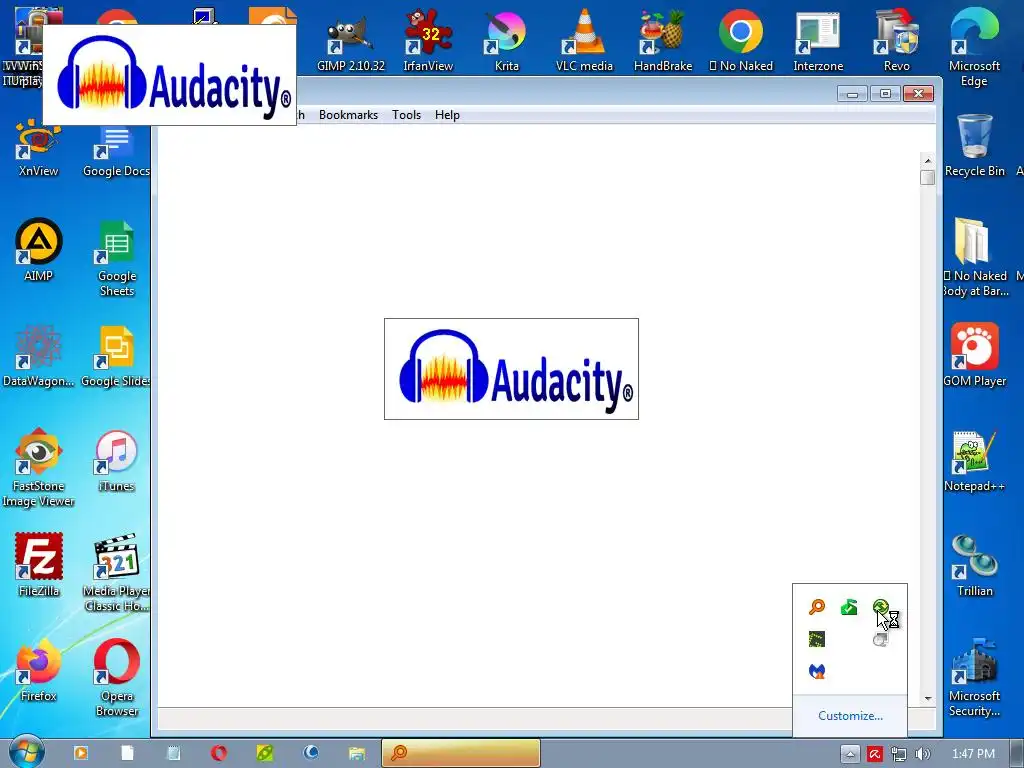Open the Interzone desktop shortcut
This screenshot has height=768, width=1024.
[x=818, y=40]
